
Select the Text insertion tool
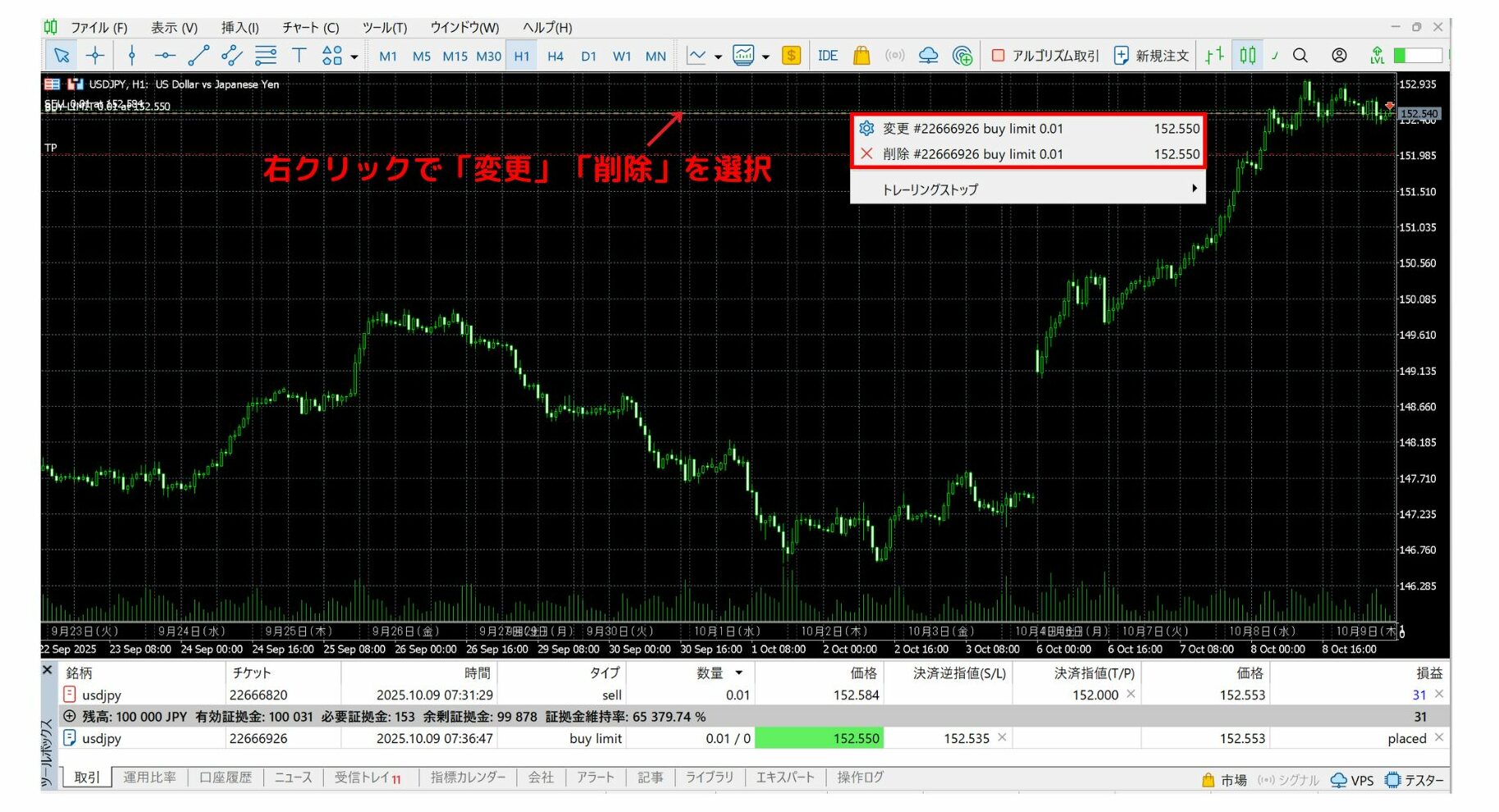click(299, 55)
